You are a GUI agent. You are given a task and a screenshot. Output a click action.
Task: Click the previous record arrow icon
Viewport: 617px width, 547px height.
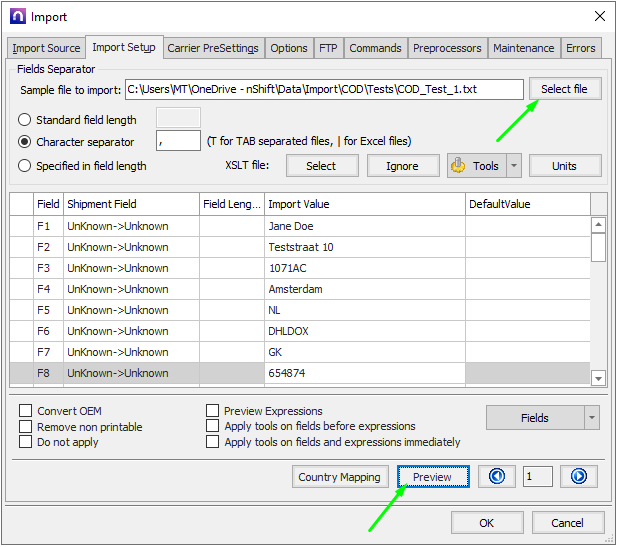(496, 477)
